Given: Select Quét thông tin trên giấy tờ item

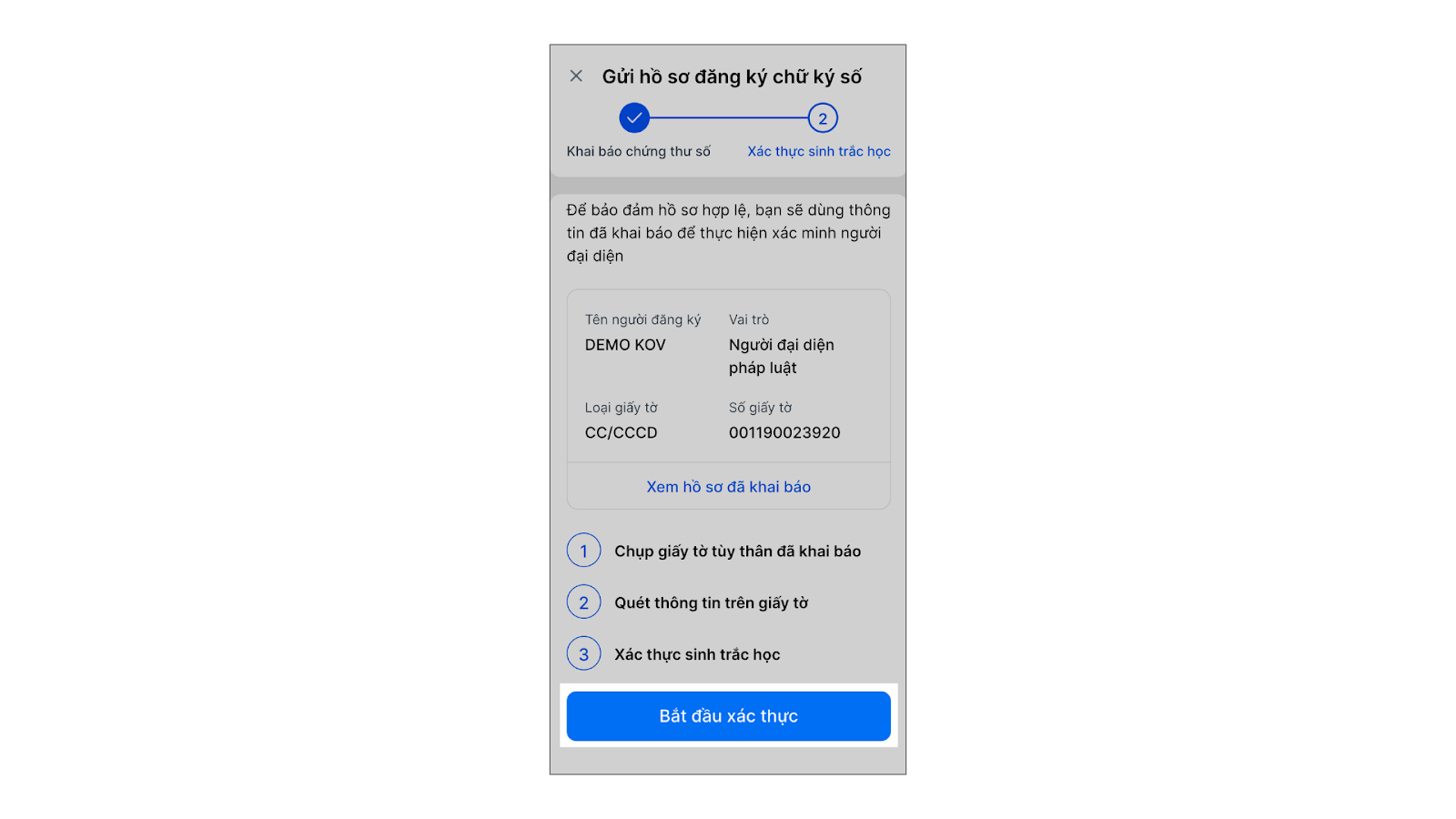Looking at the screenshot, I should pos(712,602).
